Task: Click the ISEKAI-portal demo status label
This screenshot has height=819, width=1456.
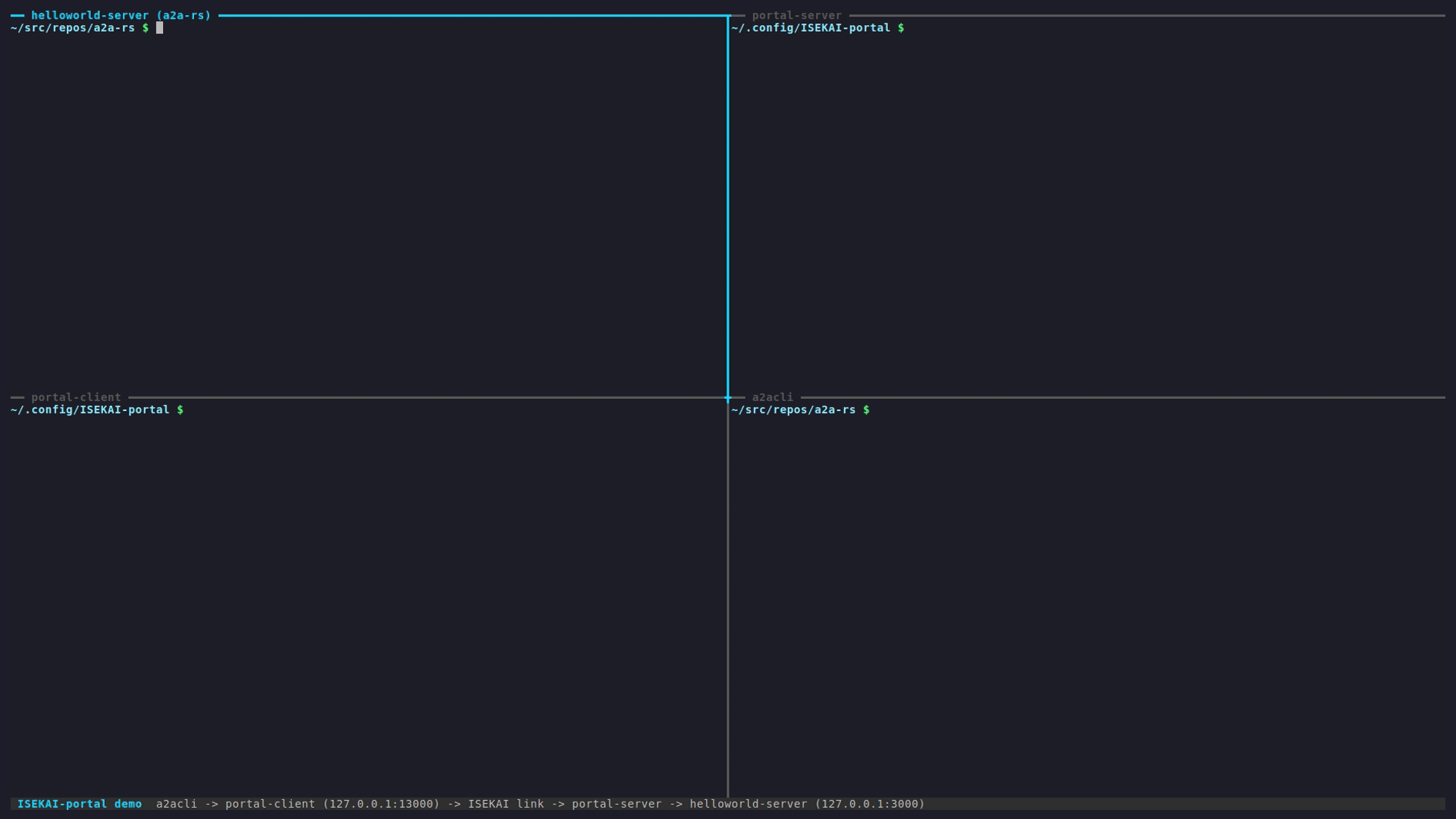Action: (80, 804)
